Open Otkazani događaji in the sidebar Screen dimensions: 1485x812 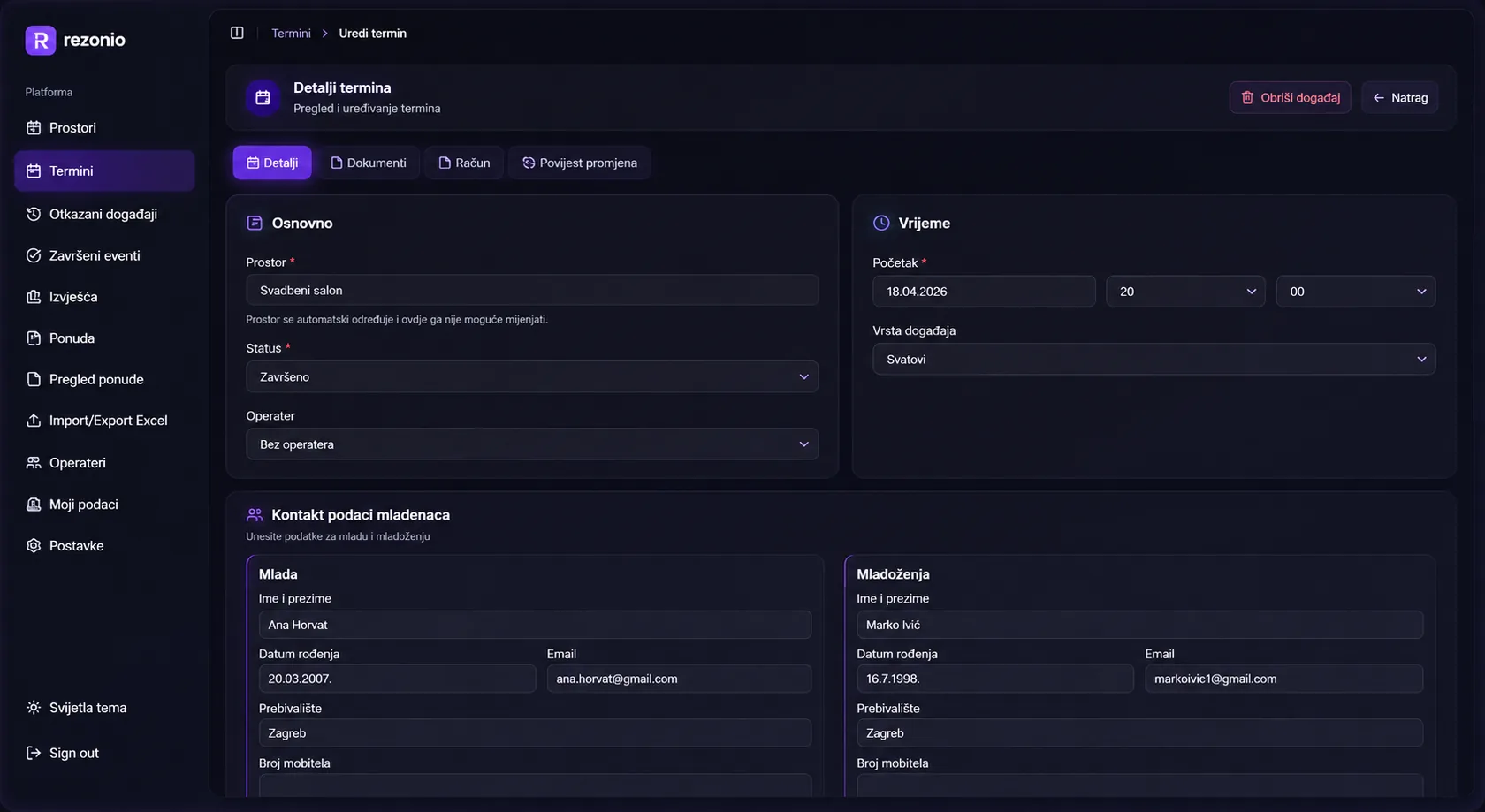tap(104, 214)
